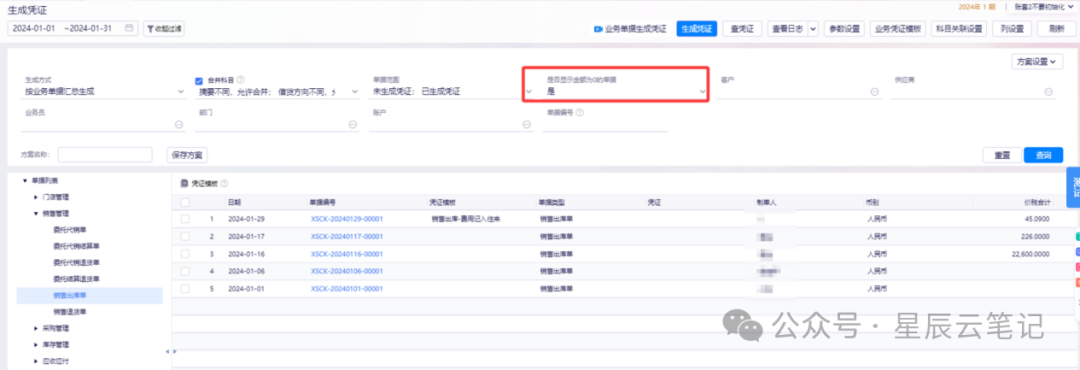Check the row for XSCK-20240106-00001
This screenshot has height=370, width=1080.
point(185,271)
